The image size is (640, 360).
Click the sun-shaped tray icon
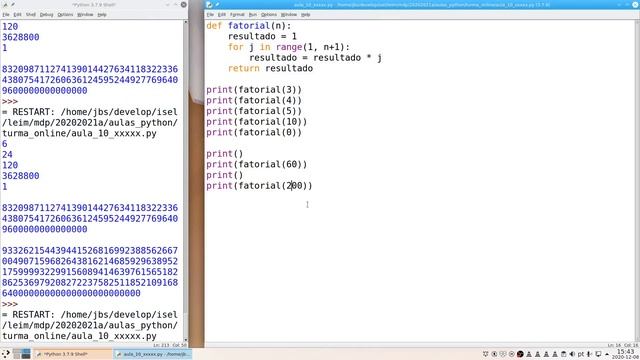[x=485, y=354]
